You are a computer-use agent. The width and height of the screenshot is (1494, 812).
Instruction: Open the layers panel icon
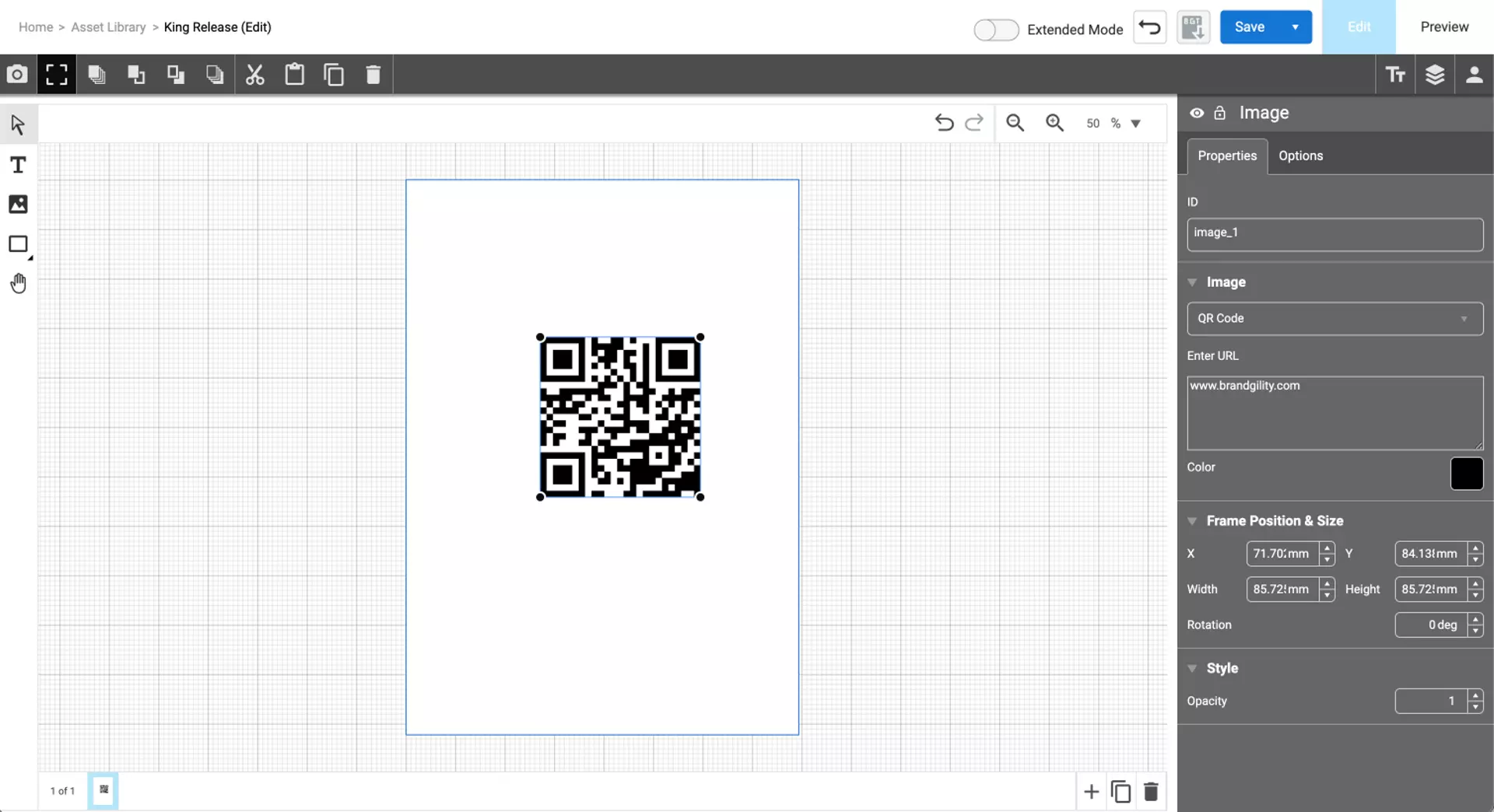(1435, 75)
